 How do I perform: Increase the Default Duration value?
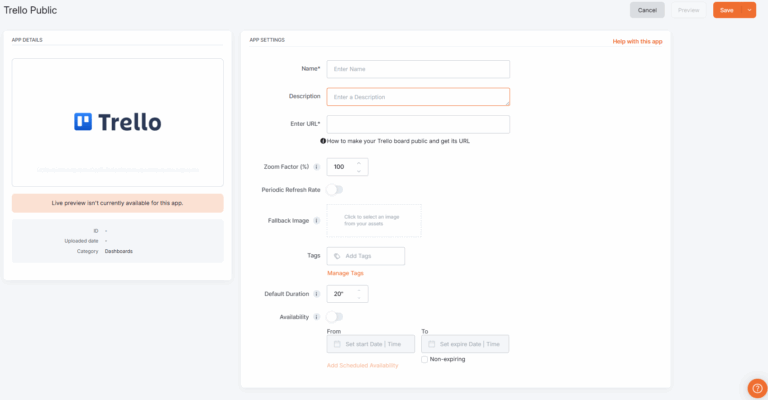(x=359, y=290)
